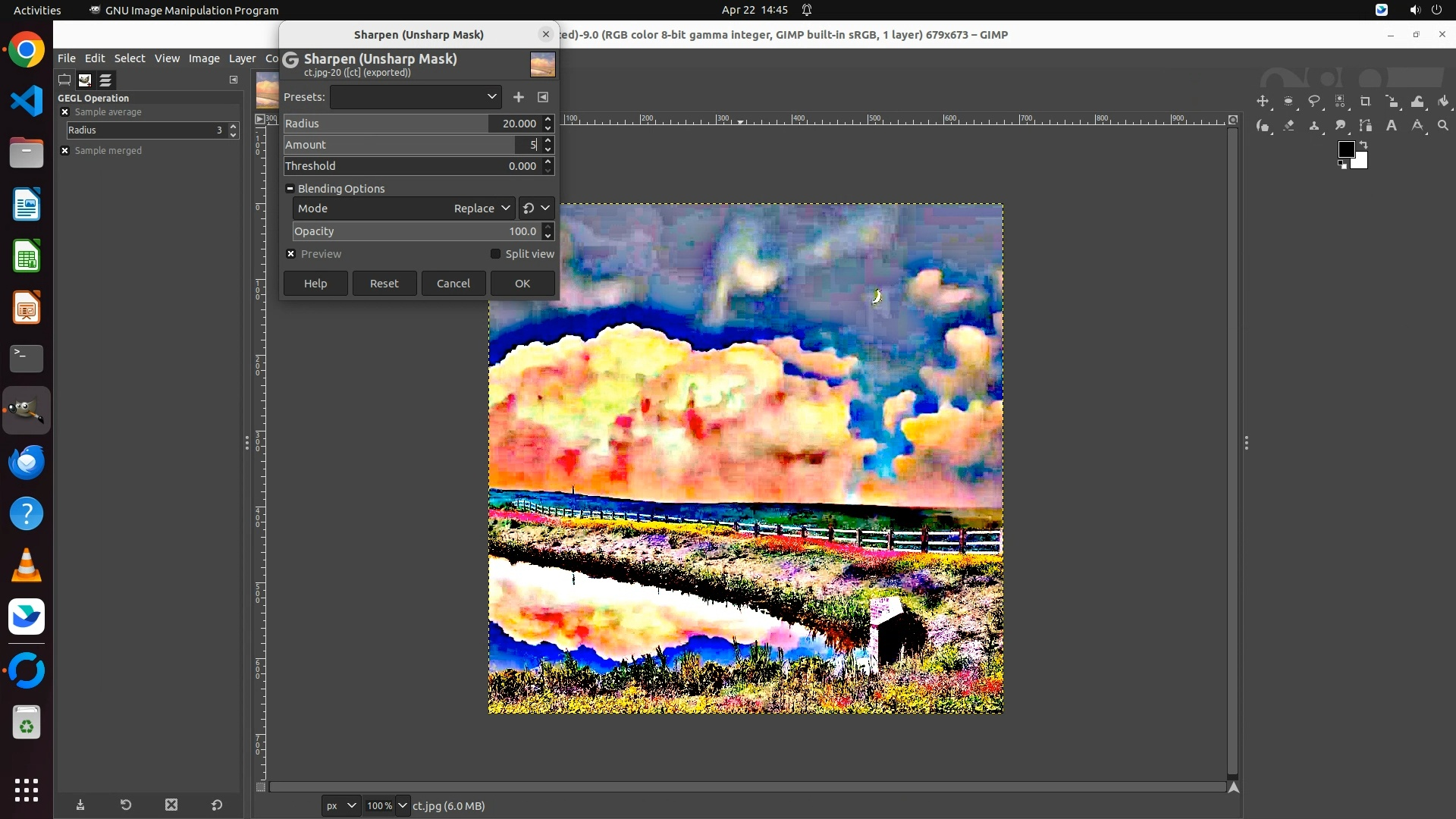Open the Presets dropdown
Image resolution: width=1456 pixels, height=819 pixels.
416,97
